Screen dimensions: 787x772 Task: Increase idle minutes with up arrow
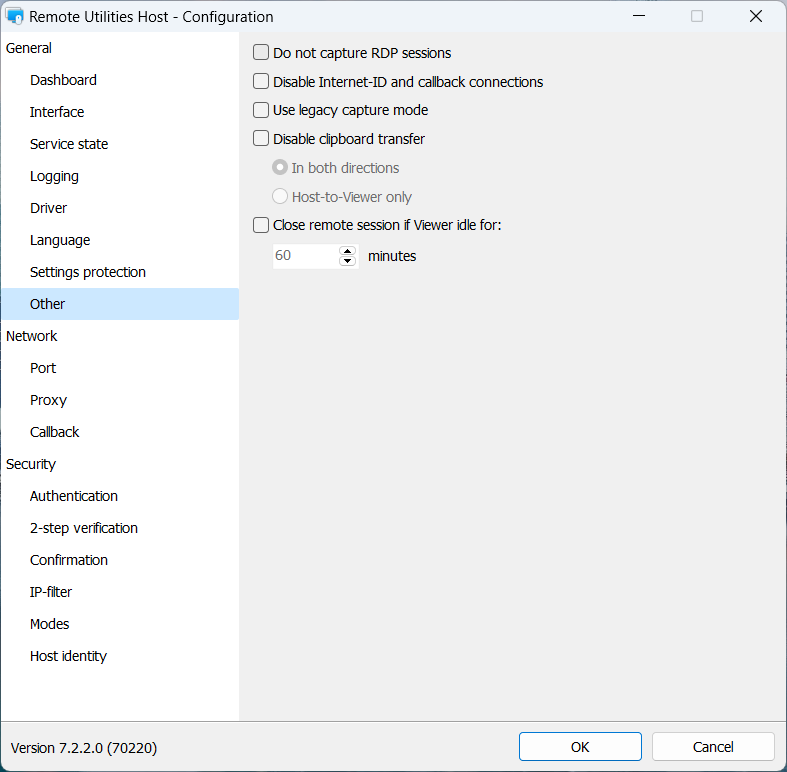point(348,251)
